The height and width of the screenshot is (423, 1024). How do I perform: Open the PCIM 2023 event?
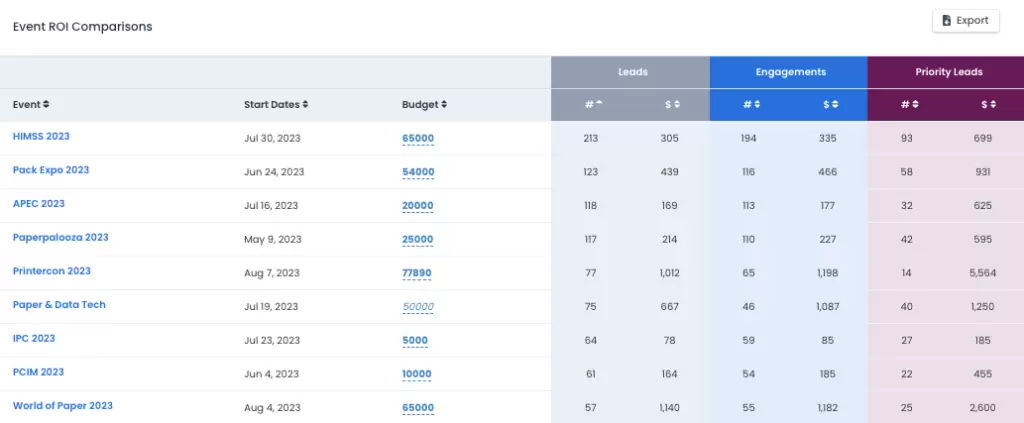[x=39, y=372]
